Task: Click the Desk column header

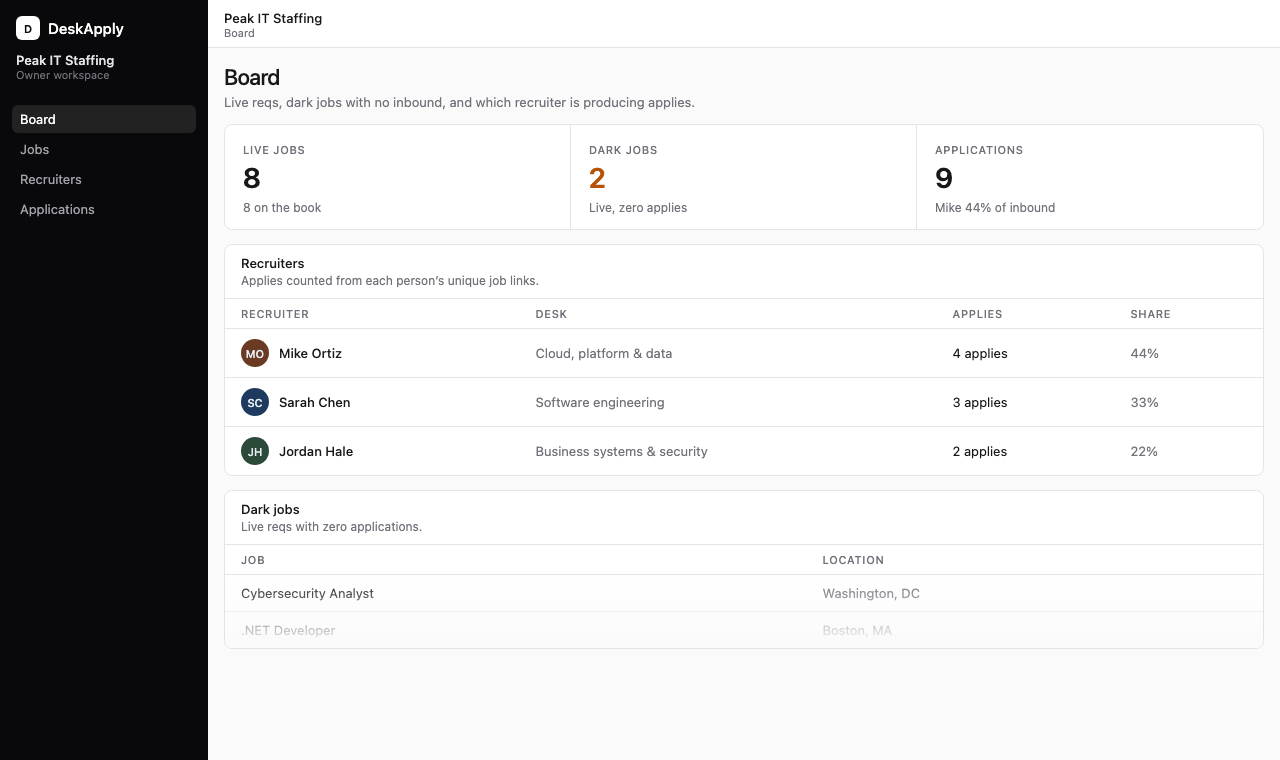Action: [551, 314]
